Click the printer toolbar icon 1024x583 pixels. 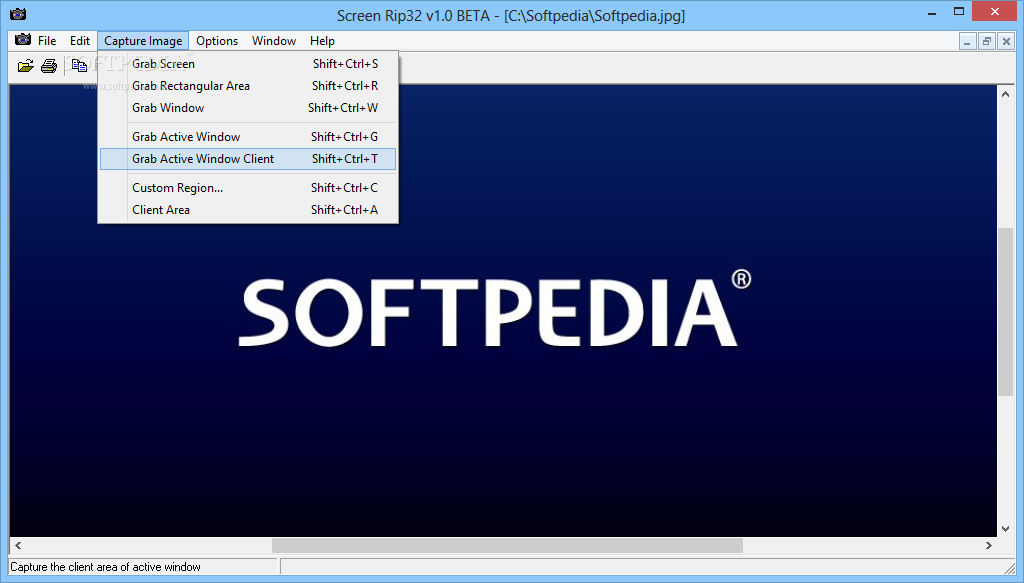(x=49, y=65)
